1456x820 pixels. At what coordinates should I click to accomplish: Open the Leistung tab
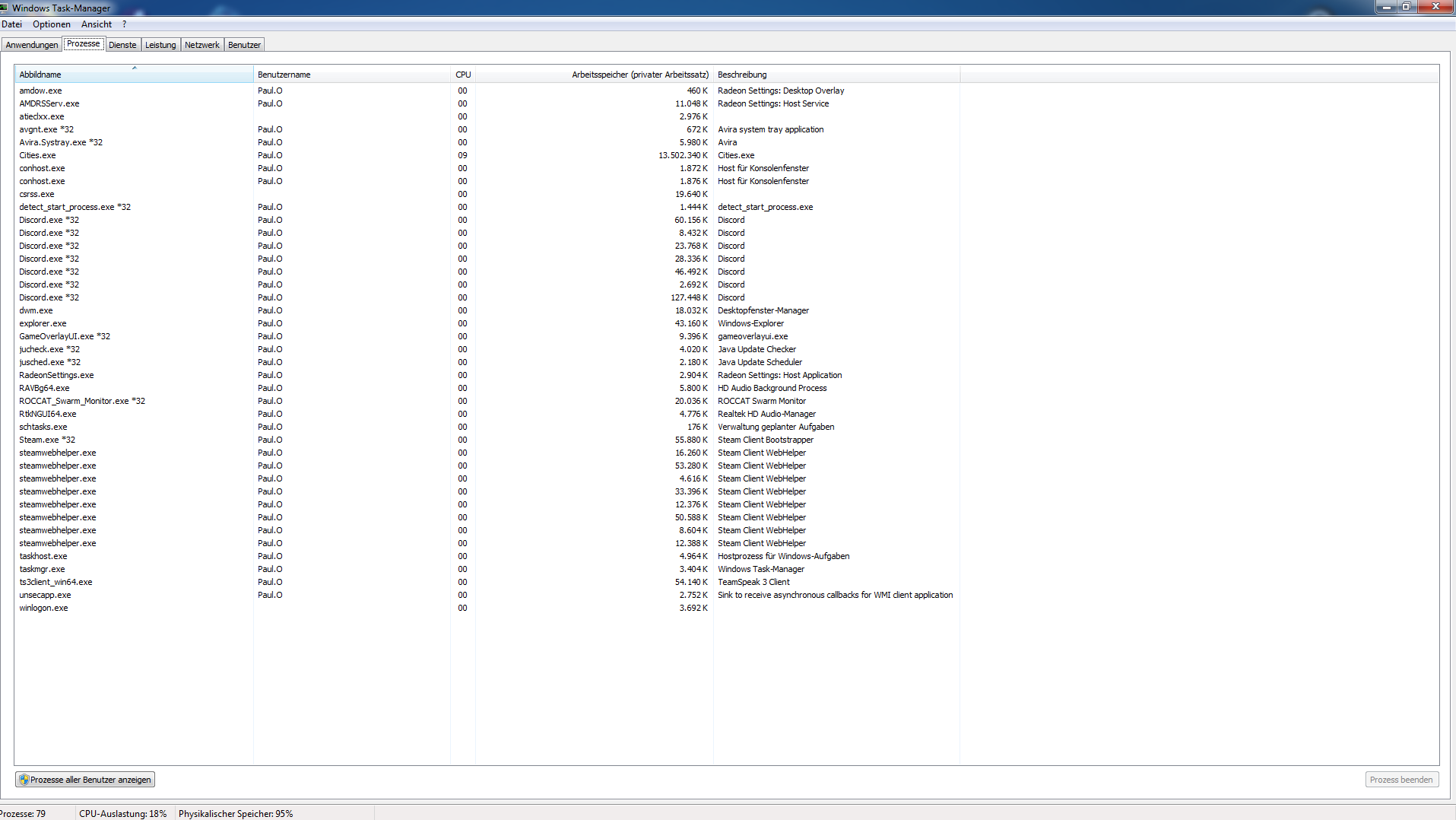tap(160, 45)
